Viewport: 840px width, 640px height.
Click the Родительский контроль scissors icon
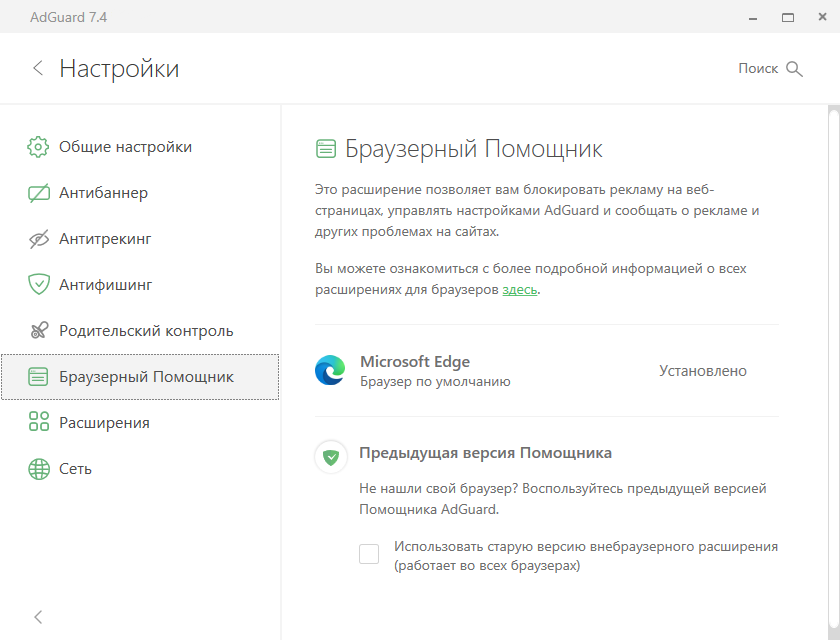tap(39, 330)
